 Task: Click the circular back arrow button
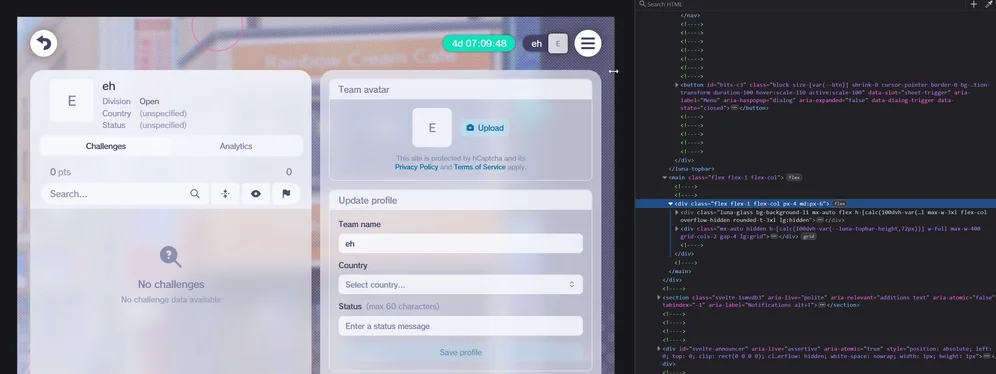coord(44,43)
